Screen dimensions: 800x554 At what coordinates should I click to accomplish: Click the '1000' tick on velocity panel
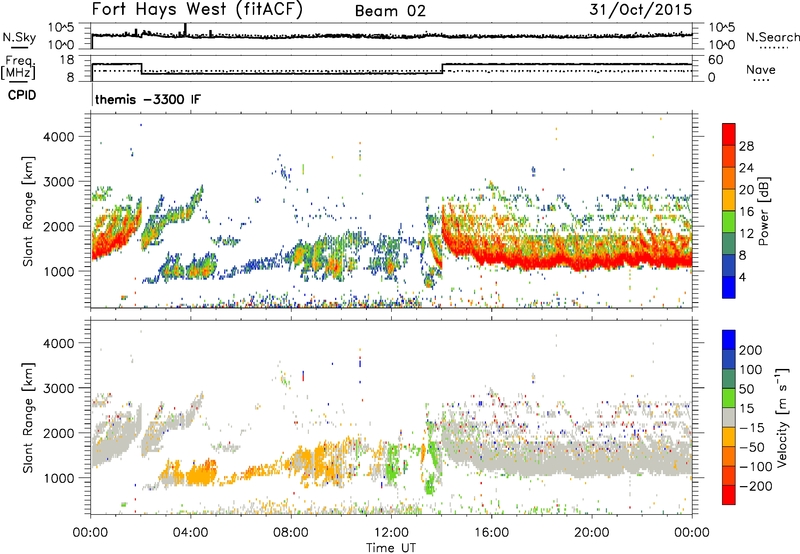pyautogui.click(x=59, y=478)
